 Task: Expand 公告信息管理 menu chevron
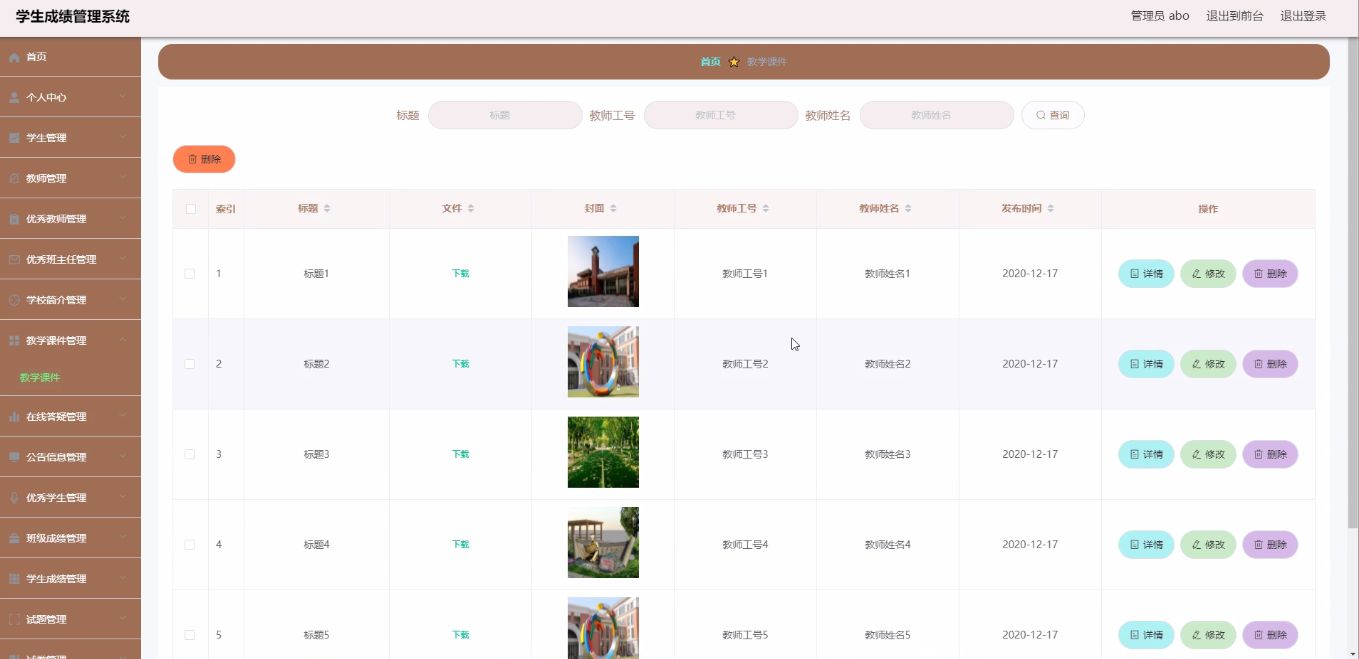(x=122, y=457)
